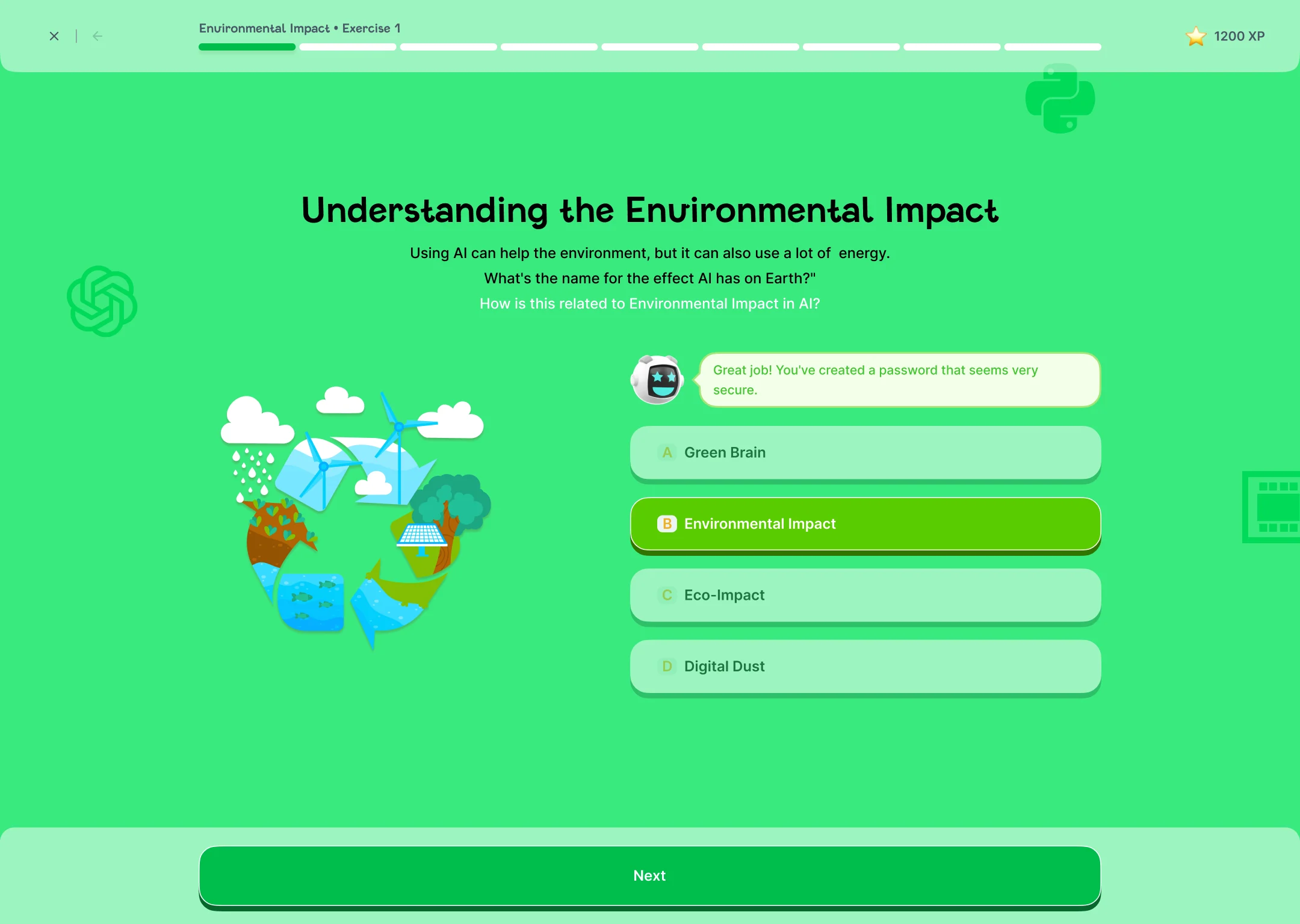Image resolution: width=1300 pixels, height=924 pixels.
Task: Click the second progress bar segment
Action: (348, 47)
